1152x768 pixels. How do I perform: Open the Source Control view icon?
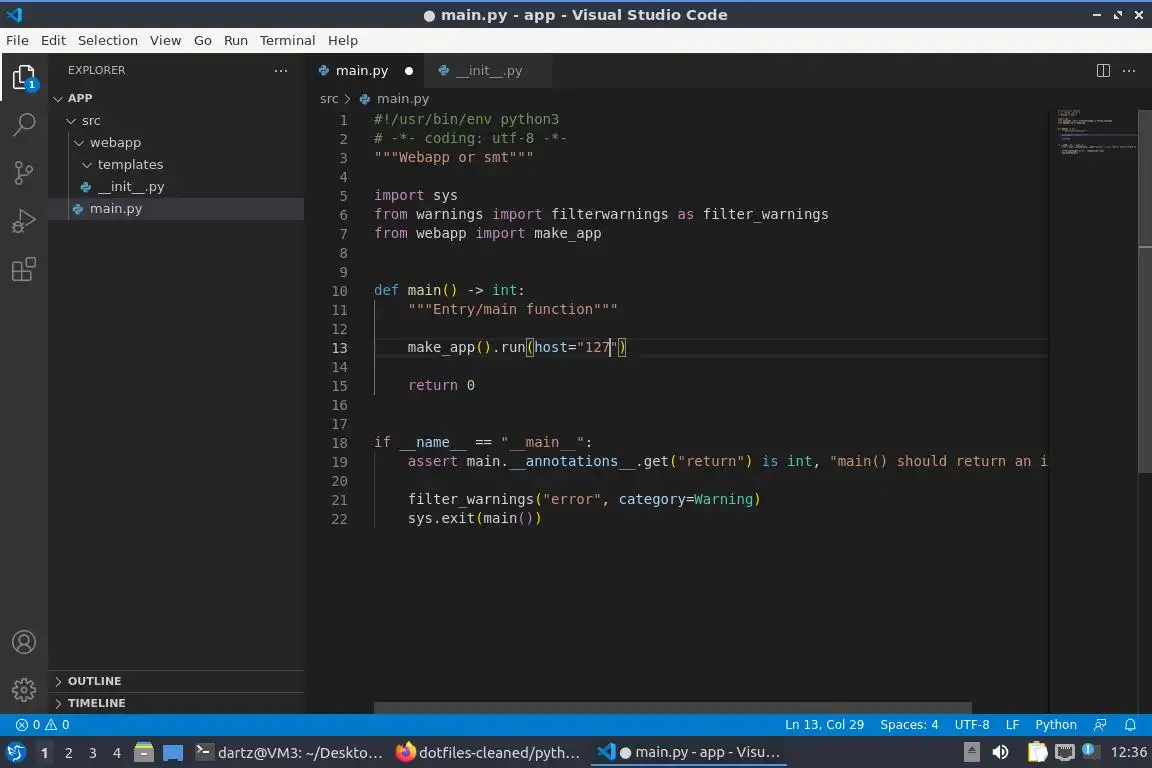click(24, 173)
